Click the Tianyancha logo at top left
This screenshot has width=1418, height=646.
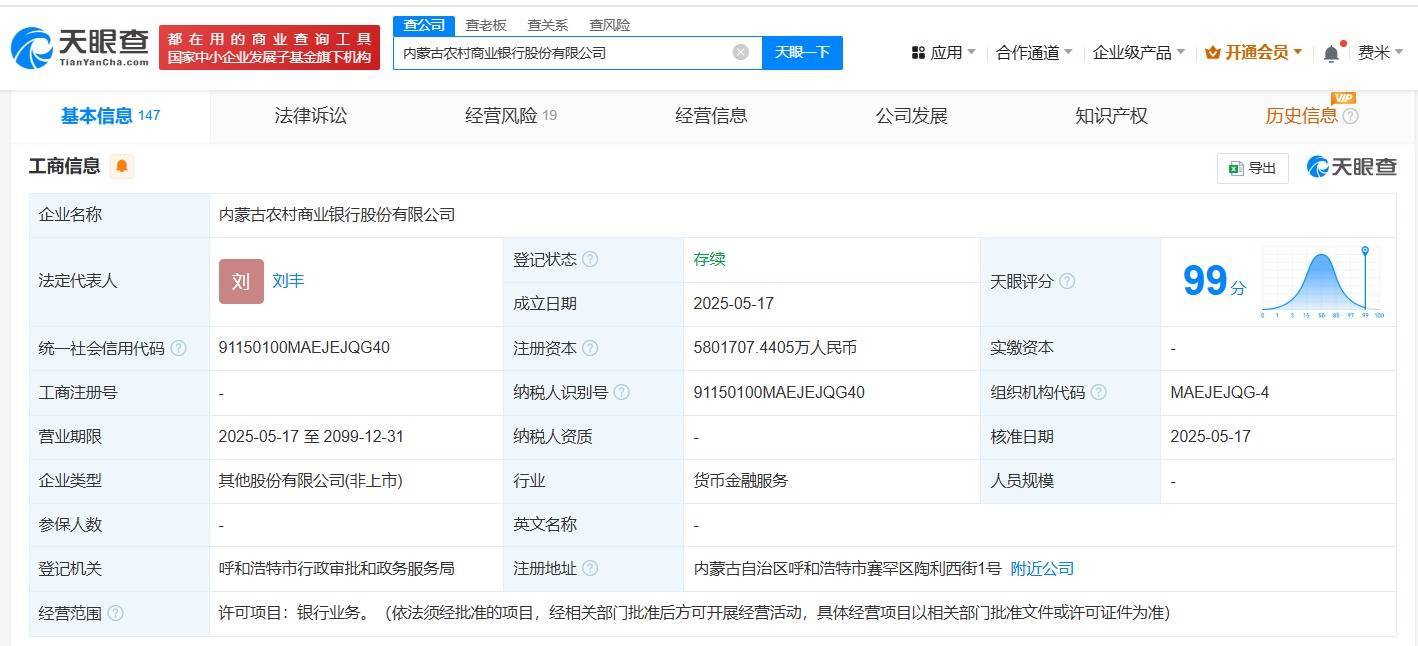pos(80,46)
